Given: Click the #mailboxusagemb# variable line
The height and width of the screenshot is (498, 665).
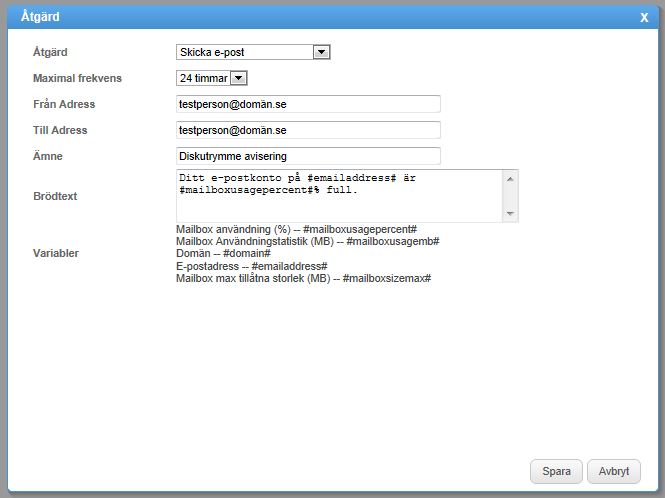Looking at the screenshot, I should pyautogui.click(x=308, y=242).
